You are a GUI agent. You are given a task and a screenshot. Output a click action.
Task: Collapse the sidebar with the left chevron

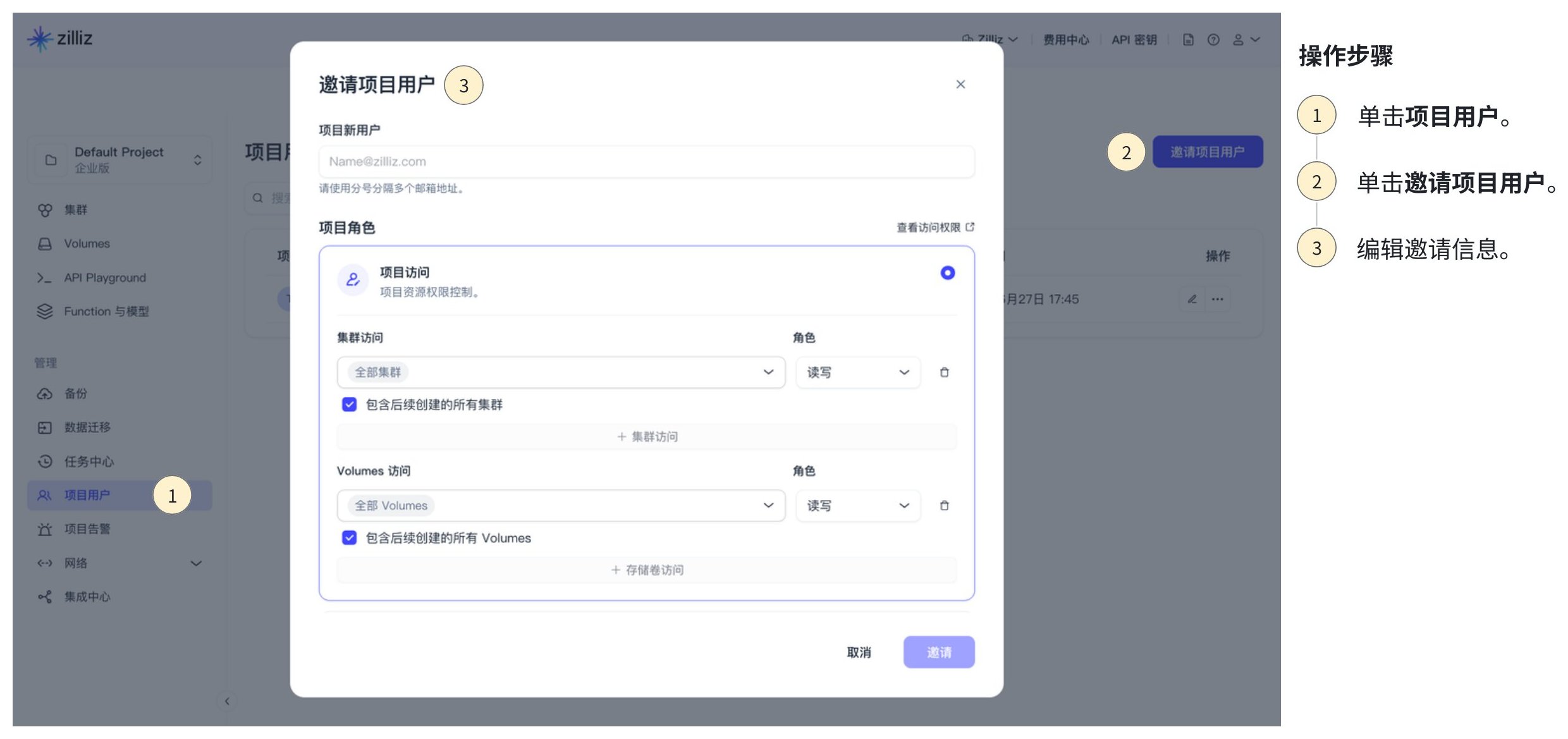(227, 700)
